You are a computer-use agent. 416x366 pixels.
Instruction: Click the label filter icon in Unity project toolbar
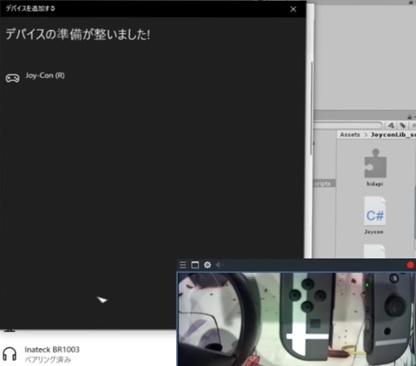click(403, 125)
